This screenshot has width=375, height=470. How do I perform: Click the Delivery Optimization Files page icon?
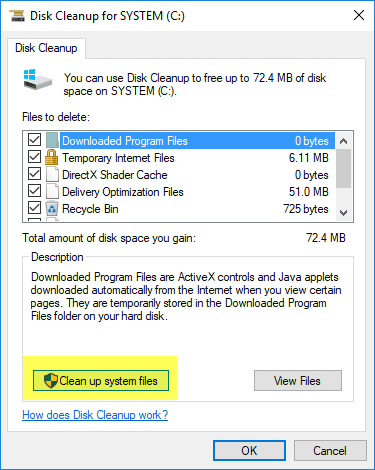pyautogui.click(x=52, y=191)
